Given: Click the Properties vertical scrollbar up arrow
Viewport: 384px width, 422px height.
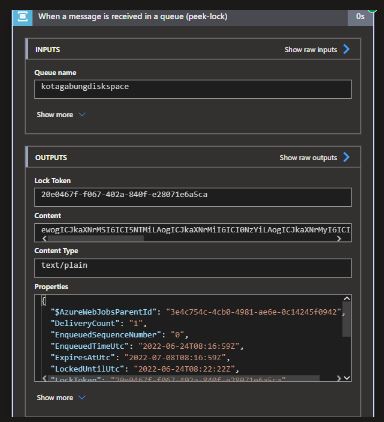Looking at the screenshot, I should 347,299.
